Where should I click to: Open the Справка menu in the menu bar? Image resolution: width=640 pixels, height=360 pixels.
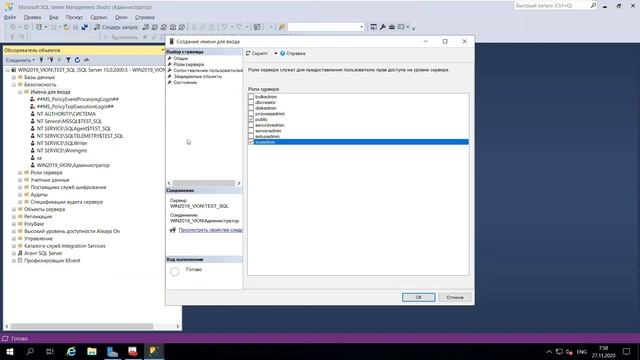[x=144, y=17]
